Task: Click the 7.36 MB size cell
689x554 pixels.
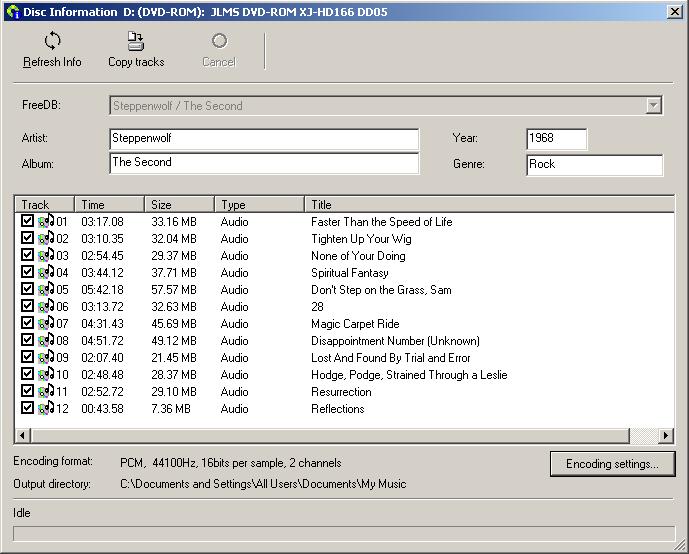Action: point(171,409)
